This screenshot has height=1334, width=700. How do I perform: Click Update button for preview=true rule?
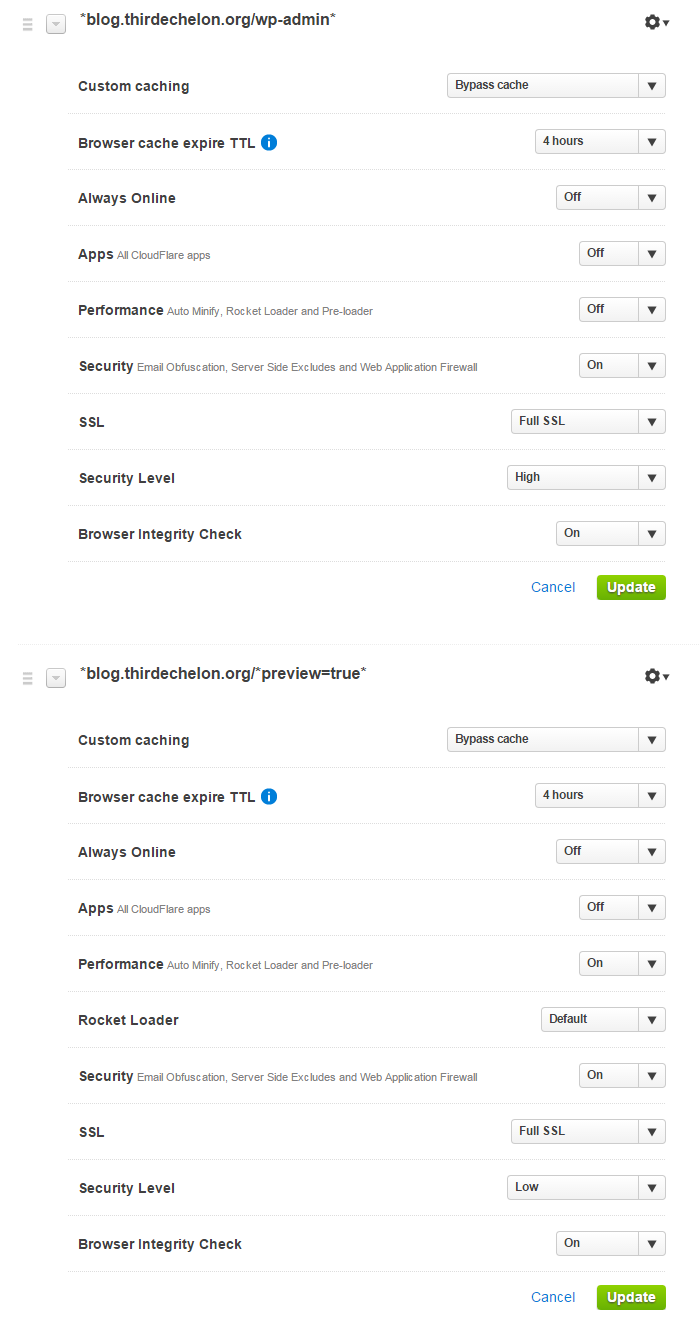pos(631,1297)
